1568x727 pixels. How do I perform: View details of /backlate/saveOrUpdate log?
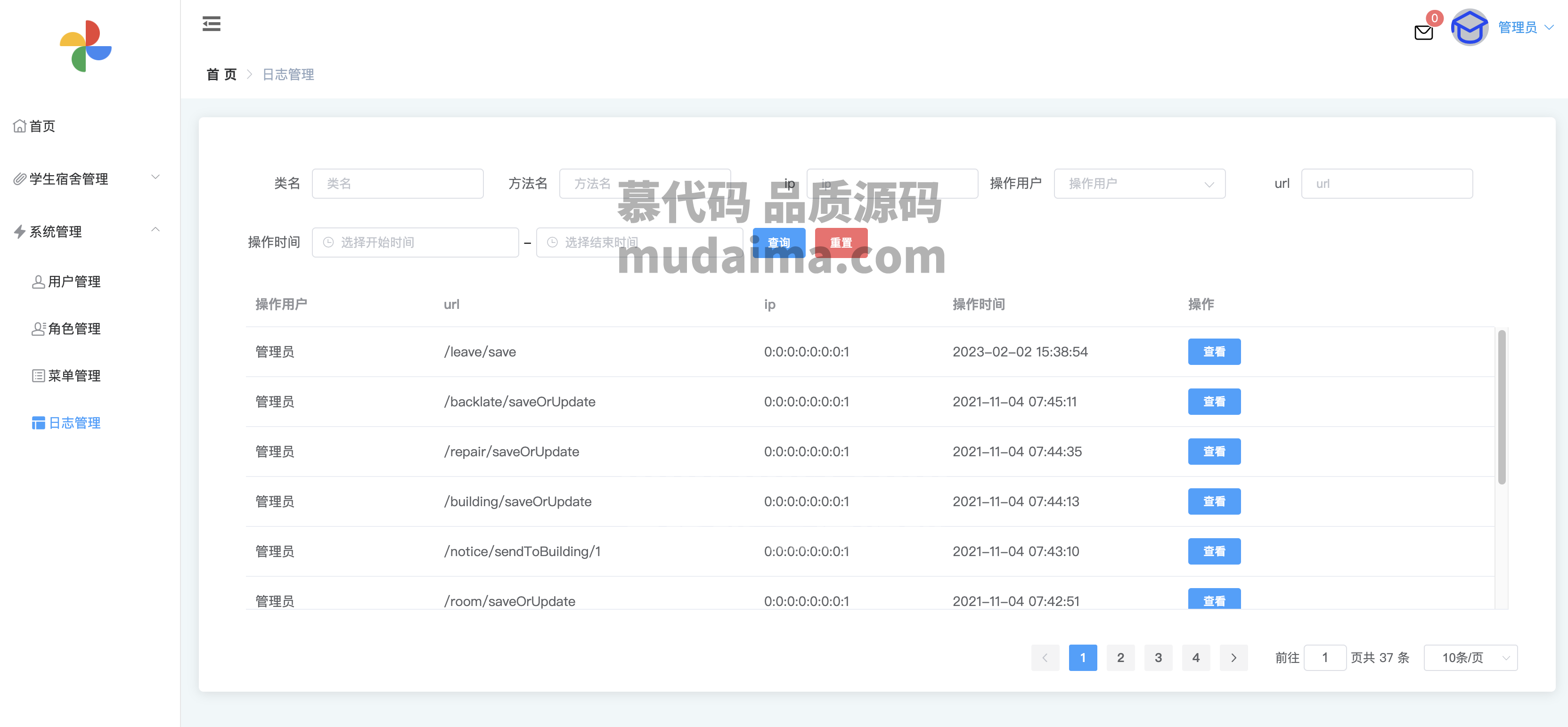click(1214, 402)
